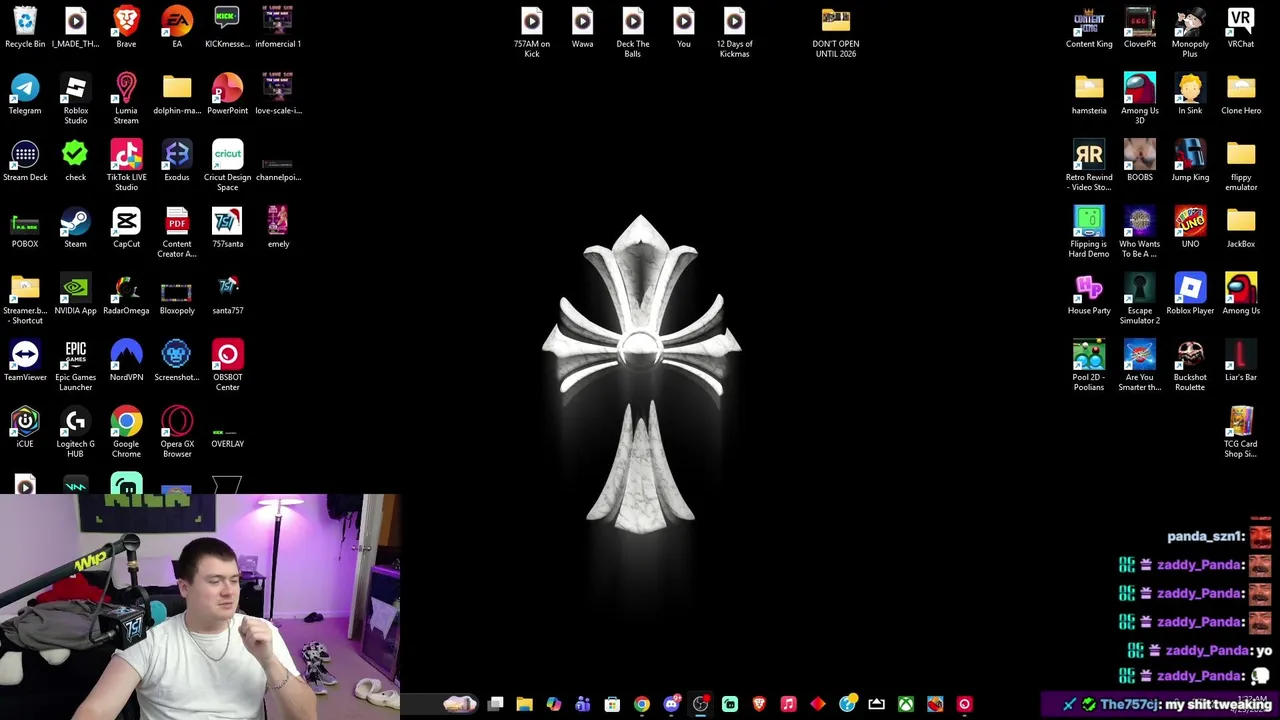The width and height of the screenshot is (1280, 720).
Task: Open Escape Simulator 2 shortcut
Action: click(x=1139, y=299)
